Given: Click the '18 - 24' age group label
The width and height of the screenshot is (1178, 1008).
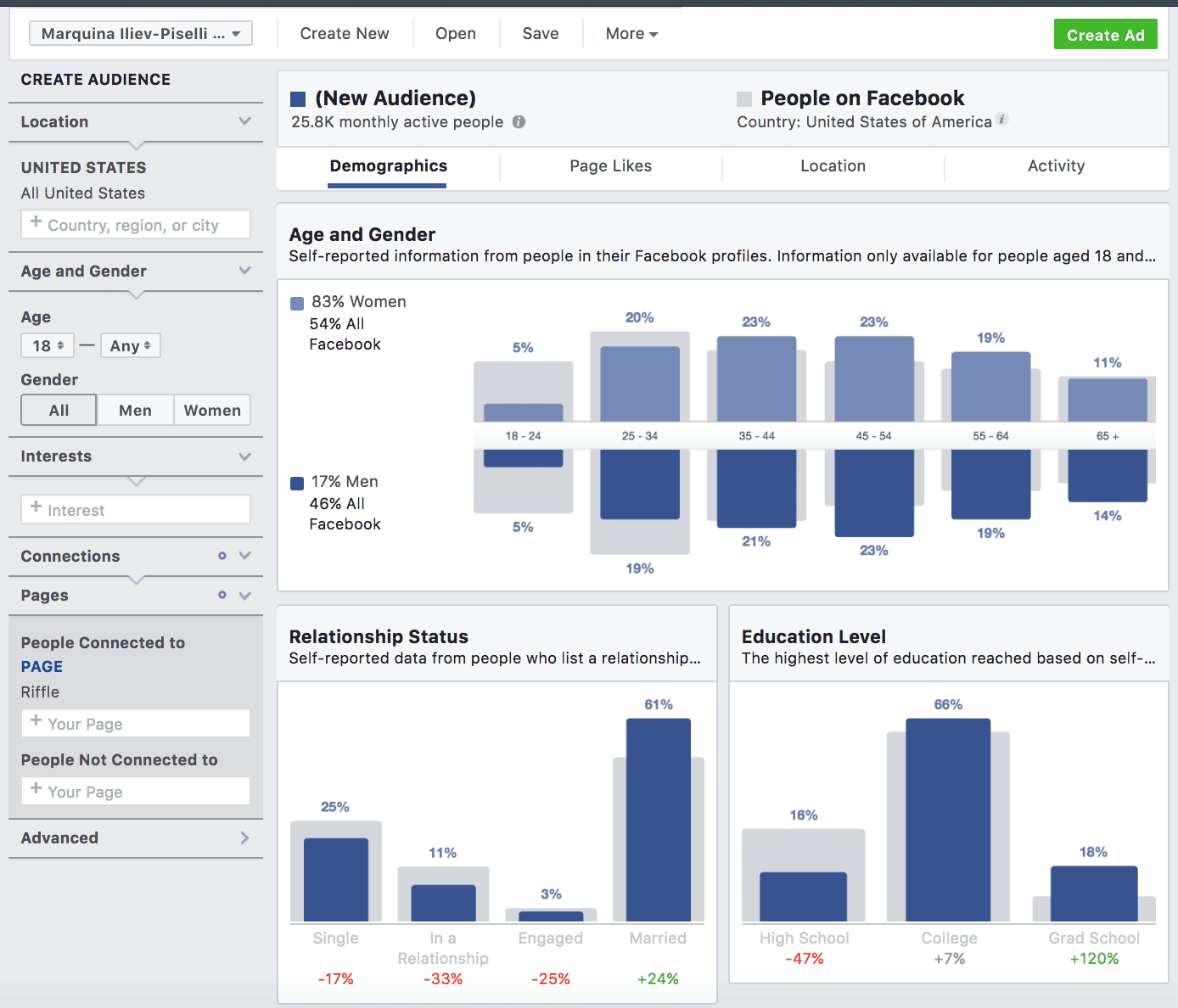Looking at the screenshot, I should point(523,436).
